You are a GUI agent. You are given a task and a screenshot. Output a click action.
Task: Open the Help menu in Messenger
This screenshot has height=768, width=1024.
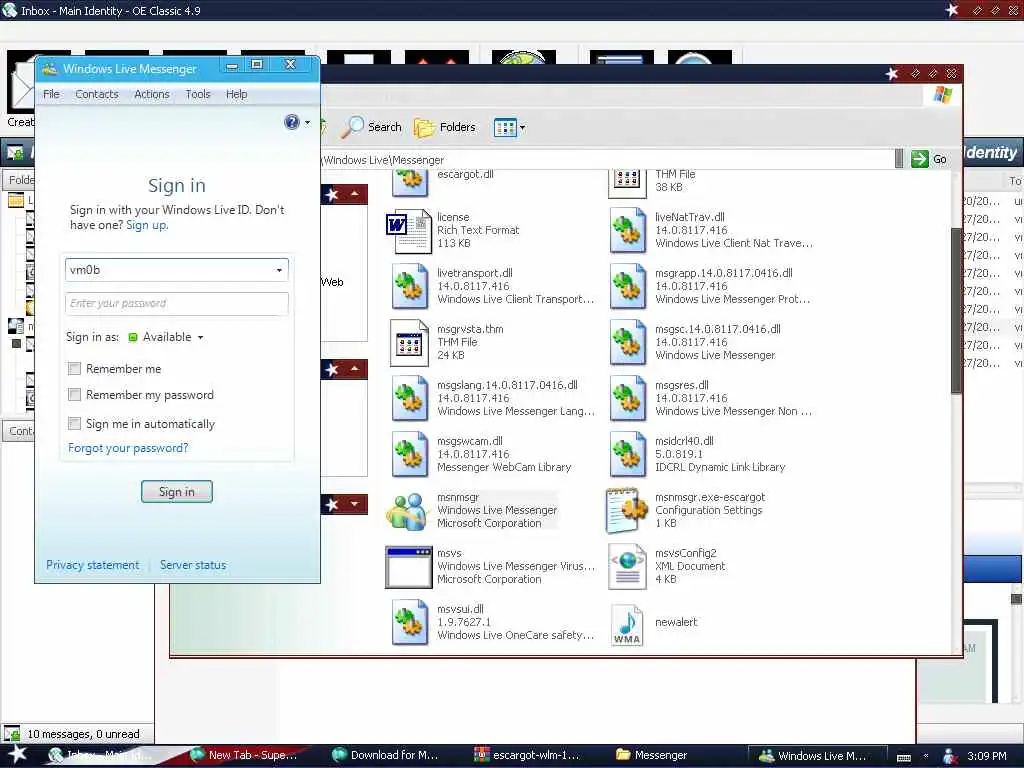click(x=236, y=94)
